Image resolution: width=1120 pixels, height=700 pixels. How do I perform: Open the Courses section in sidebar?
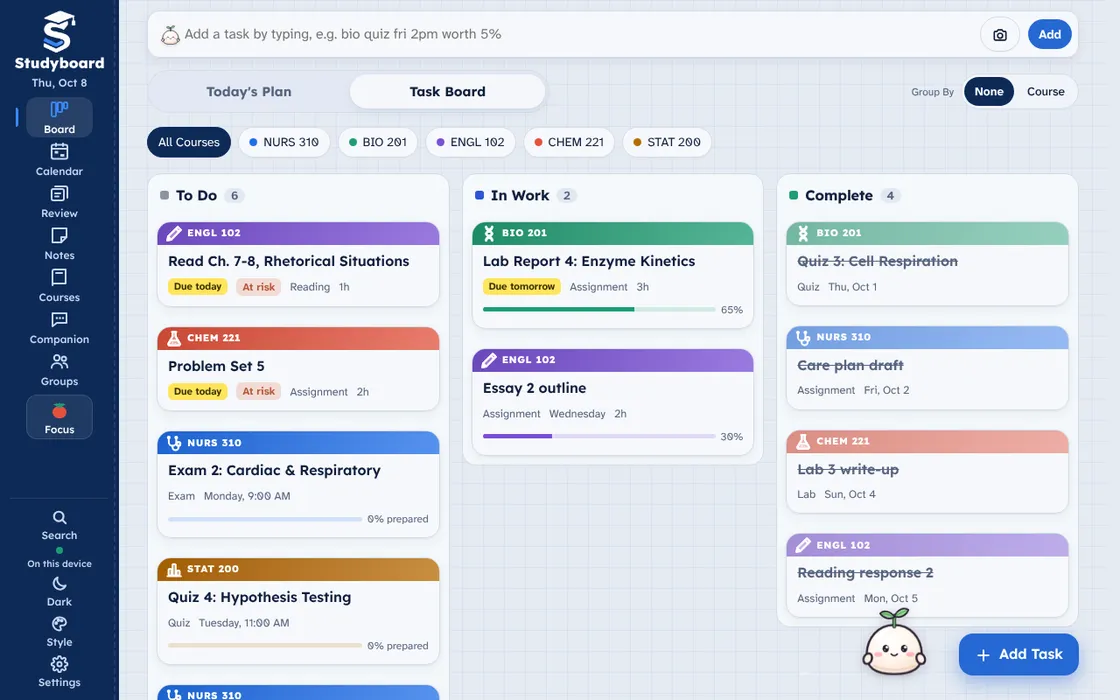pyautogui.click(x=59, y=286)
